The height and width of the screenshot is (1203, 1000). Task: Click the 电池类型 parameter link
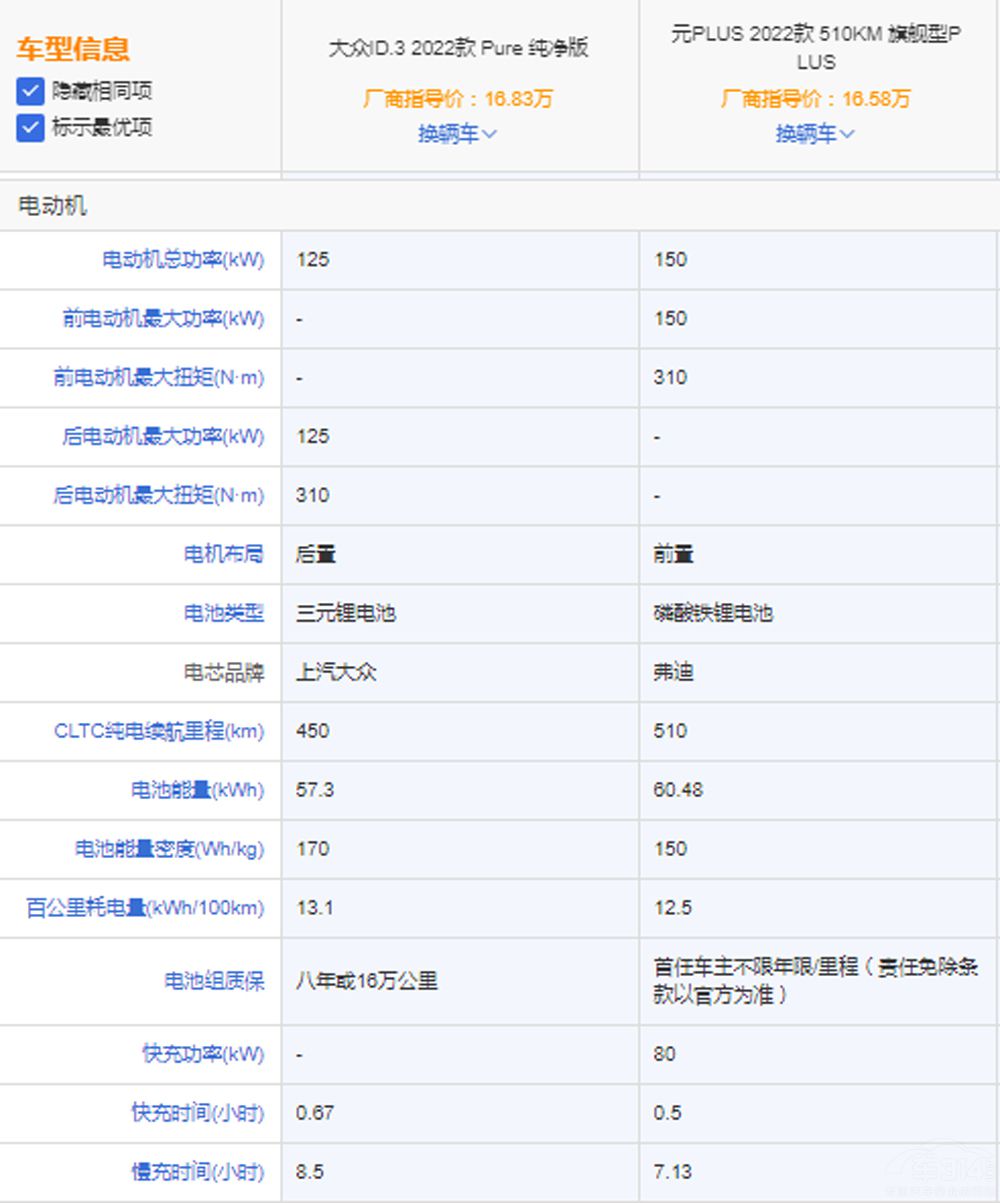(223, 614)
